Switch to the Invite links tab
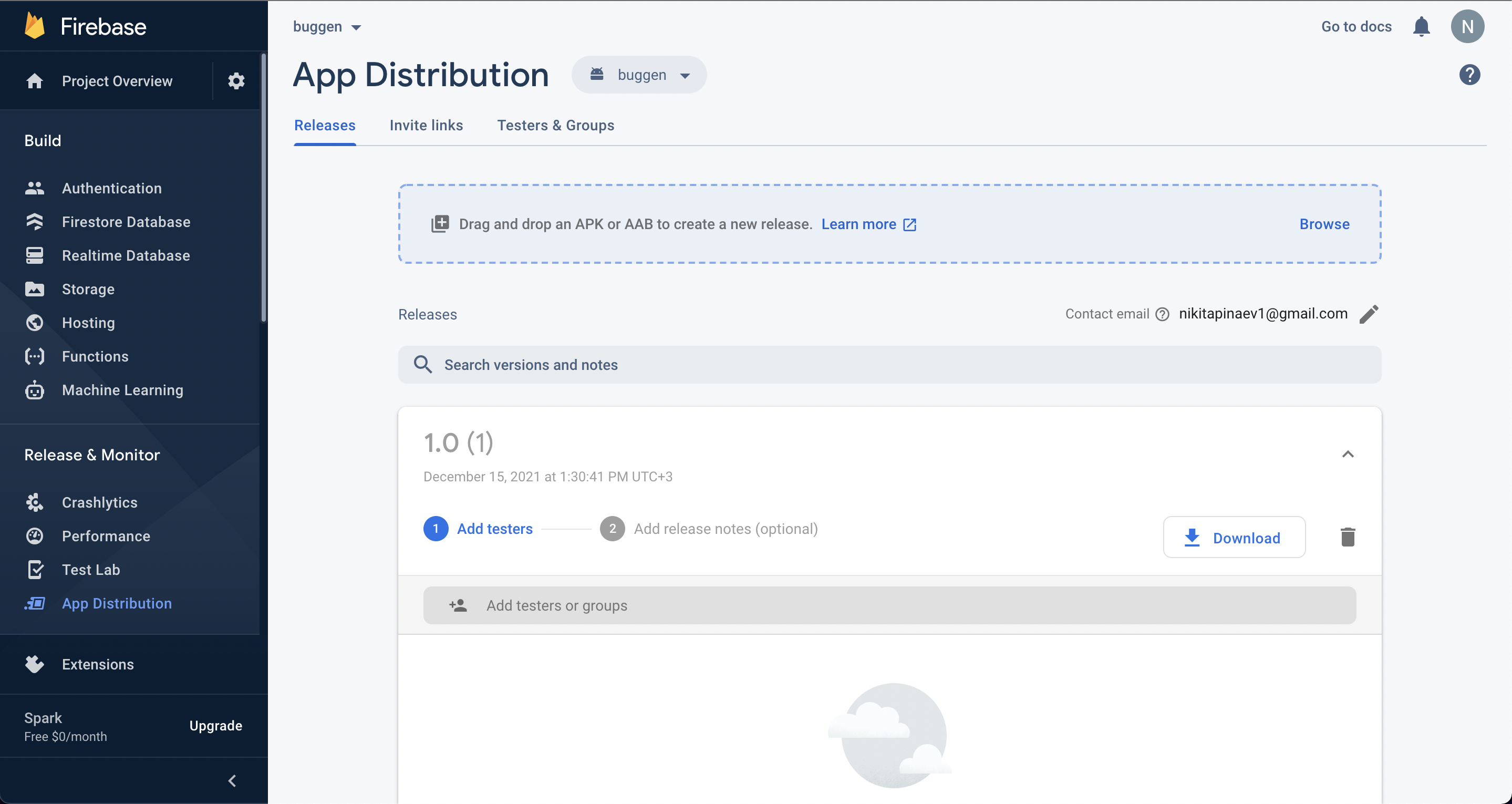 point(427,125)
